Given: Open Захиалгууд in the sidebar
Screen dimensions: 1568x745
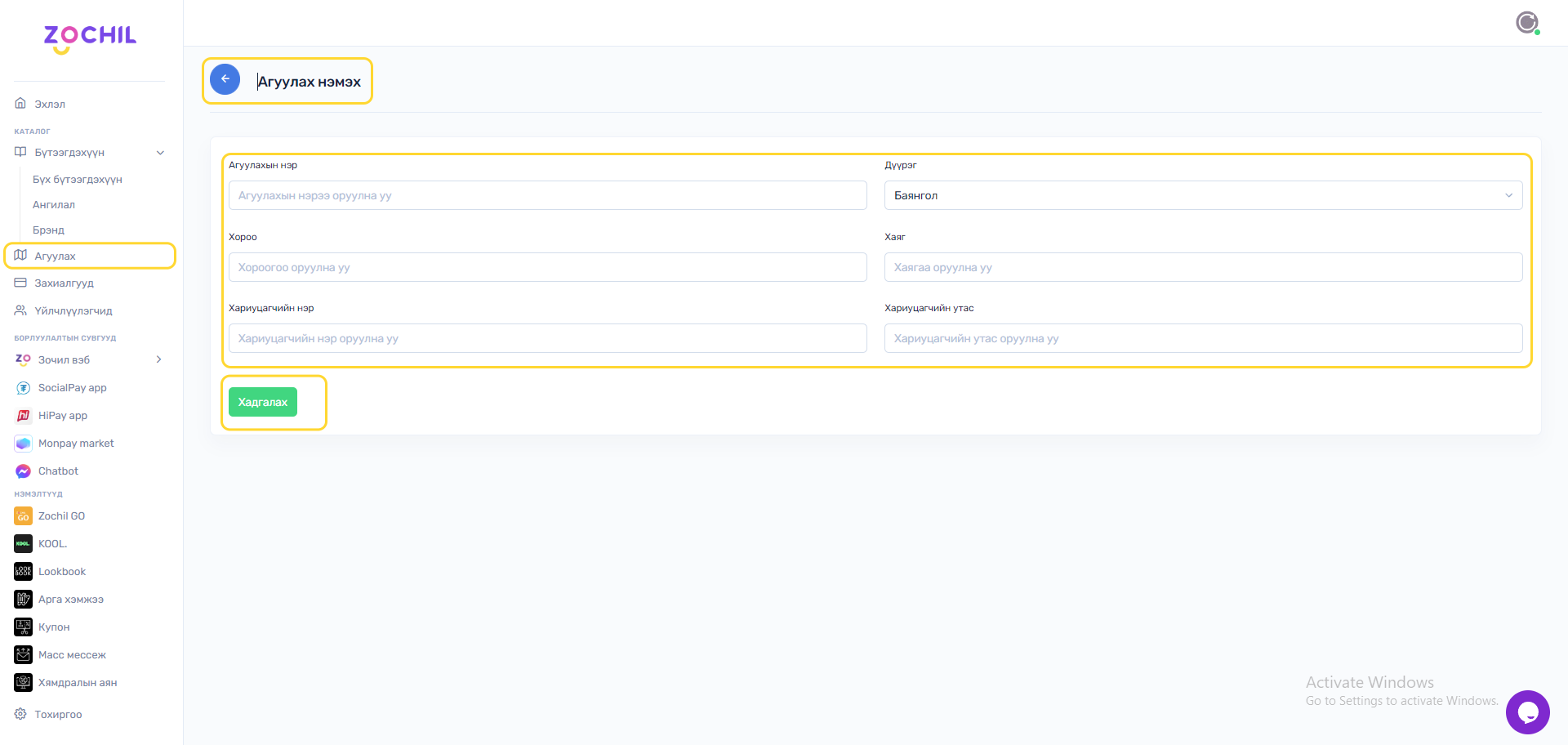Looking at the screenshot, I should 64,283.
